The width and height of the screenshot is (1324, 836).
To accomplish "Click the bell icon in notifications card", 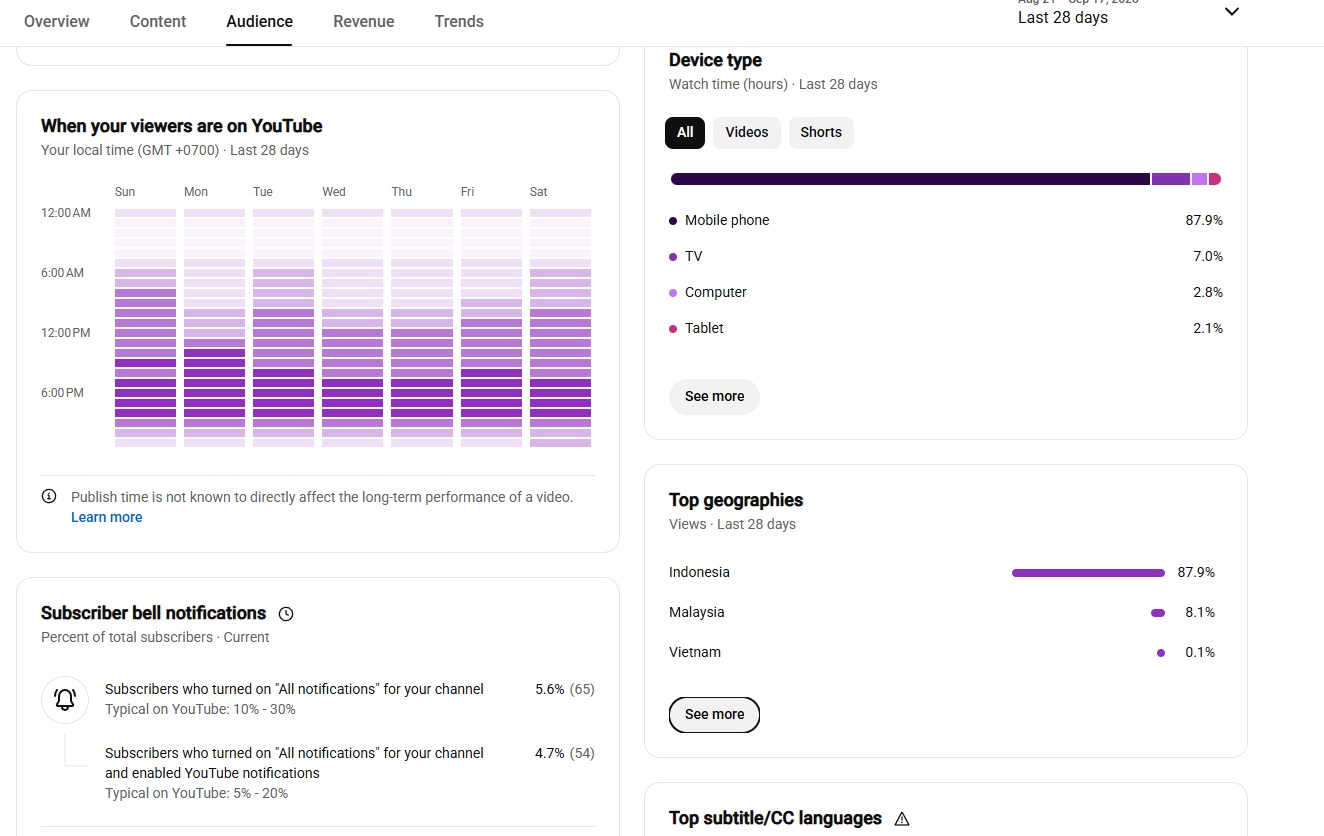I will [65, 700].
